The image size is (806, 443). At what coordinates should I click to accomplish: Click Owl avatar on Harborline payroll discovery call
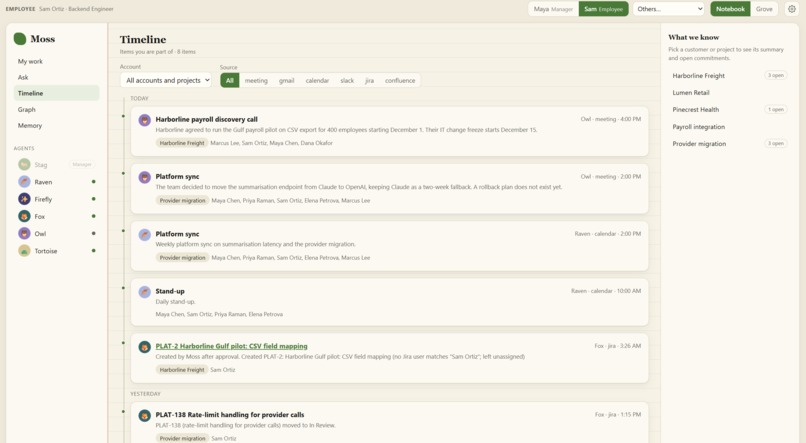click(x=144, y=120)
